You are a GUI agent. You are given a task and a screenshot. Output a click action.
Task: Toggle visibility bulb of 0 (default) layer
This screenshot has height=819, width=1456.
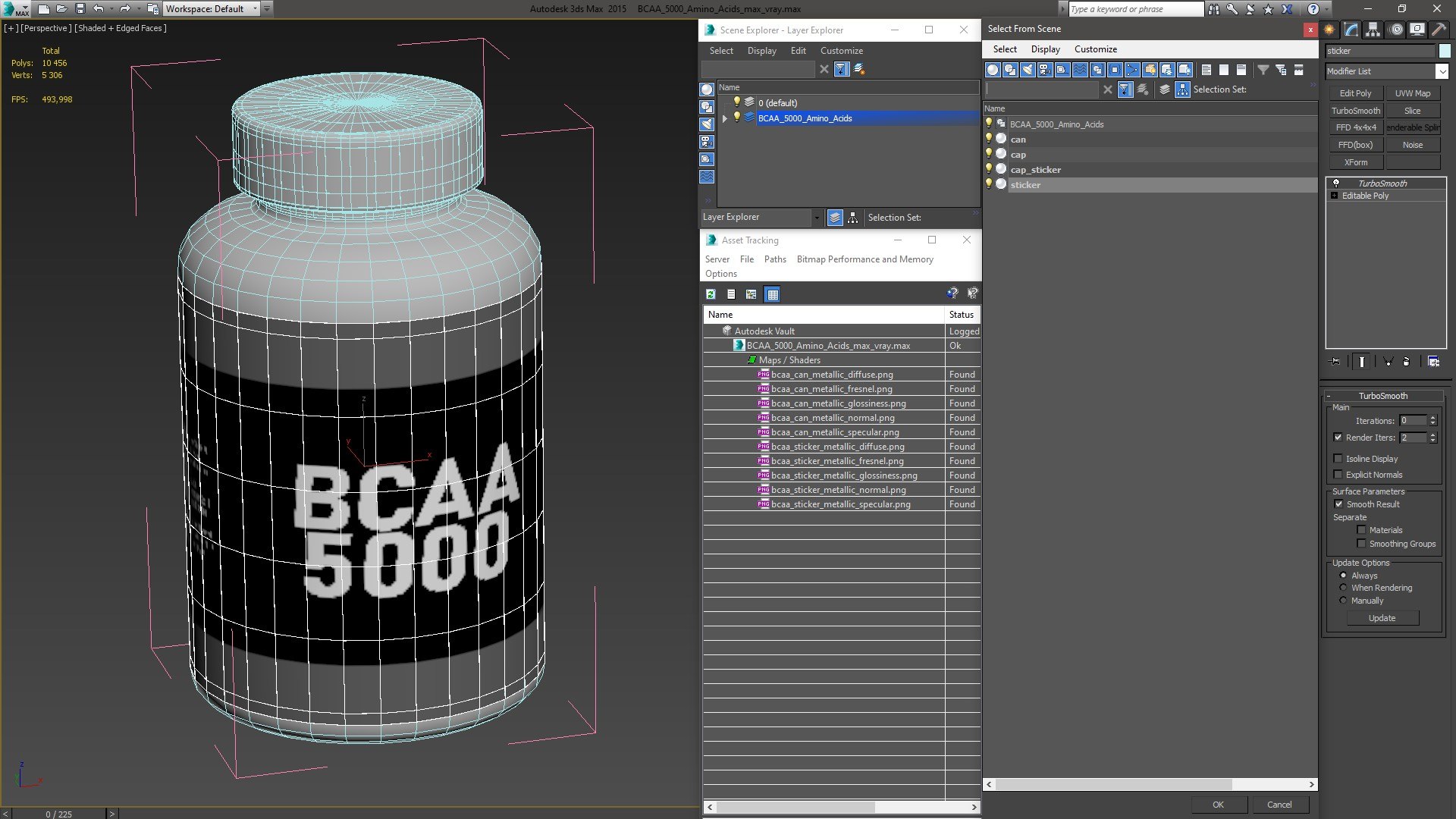[736, 102]
